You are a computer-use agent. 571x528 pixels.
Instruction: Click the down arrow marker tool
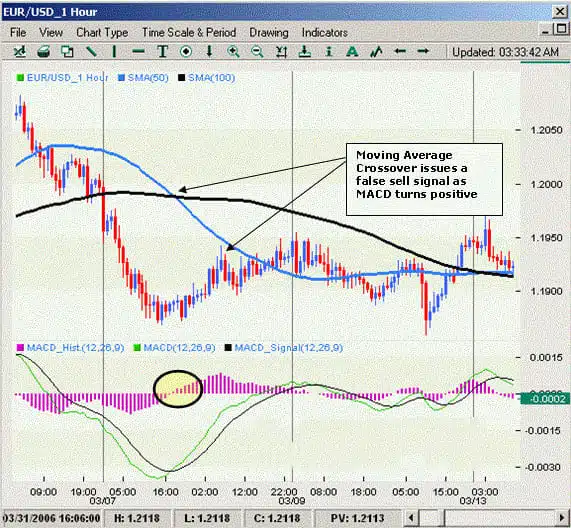coord(209,51)
